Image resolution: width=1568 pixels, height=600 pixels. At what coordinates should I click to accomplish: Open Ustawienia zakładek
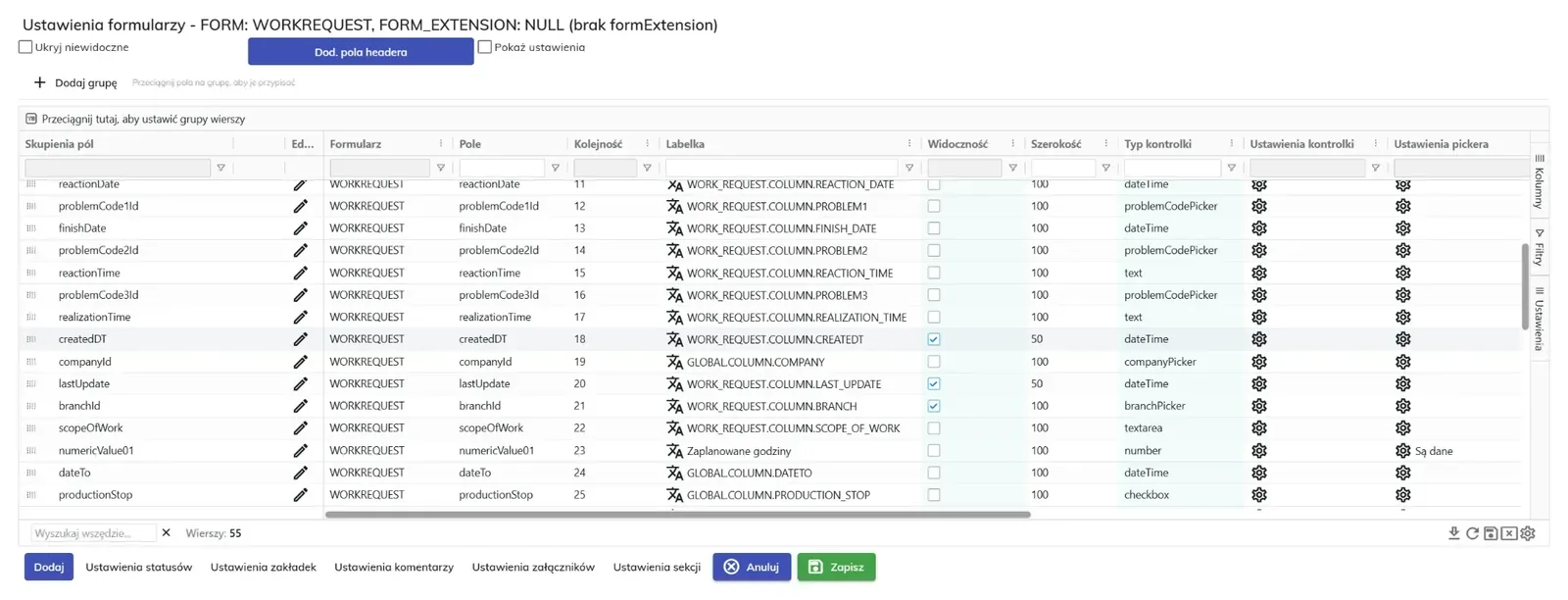(263, 567)
